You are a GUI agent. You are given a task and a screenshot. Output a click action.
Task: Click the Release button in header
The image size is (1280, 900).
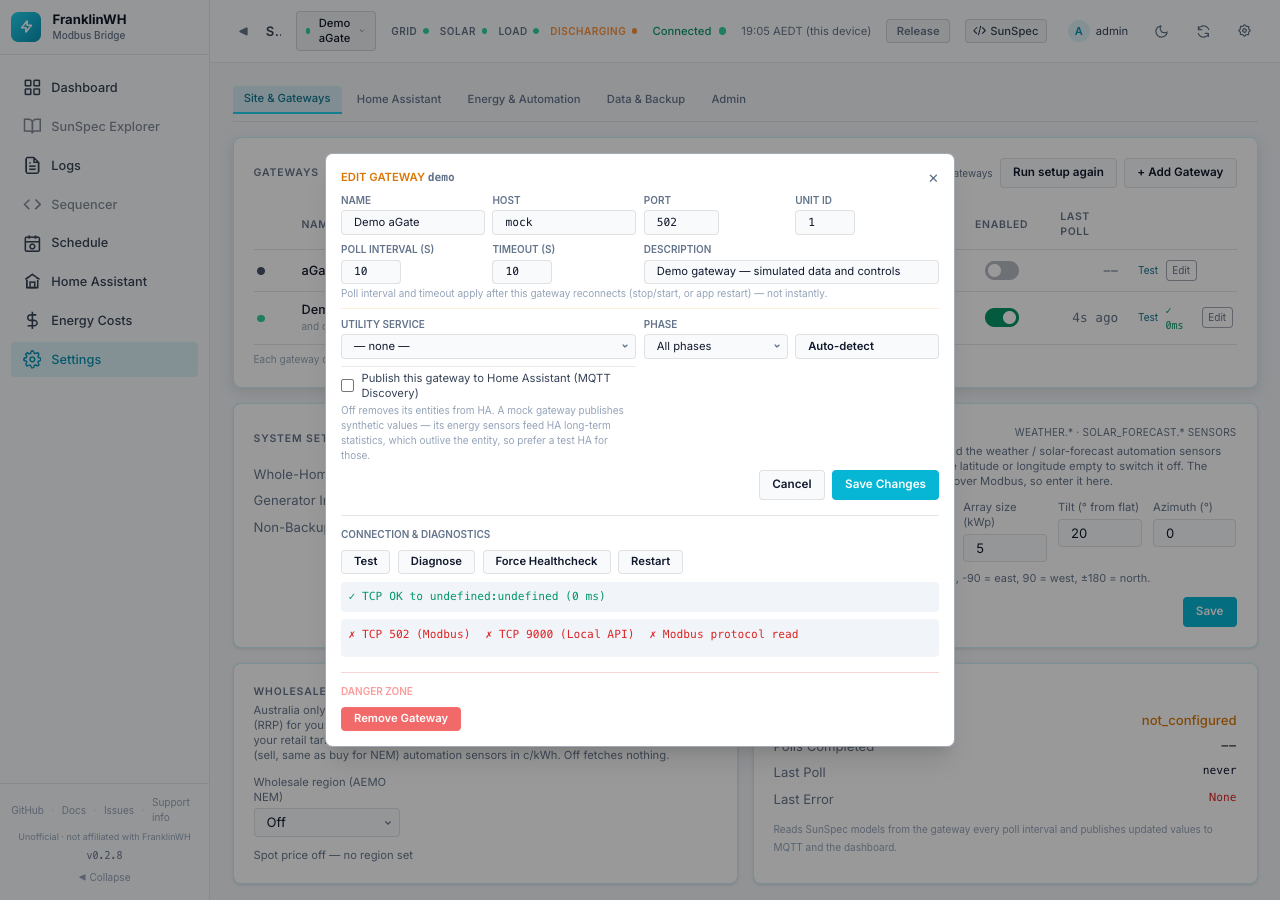coord(918,31)
